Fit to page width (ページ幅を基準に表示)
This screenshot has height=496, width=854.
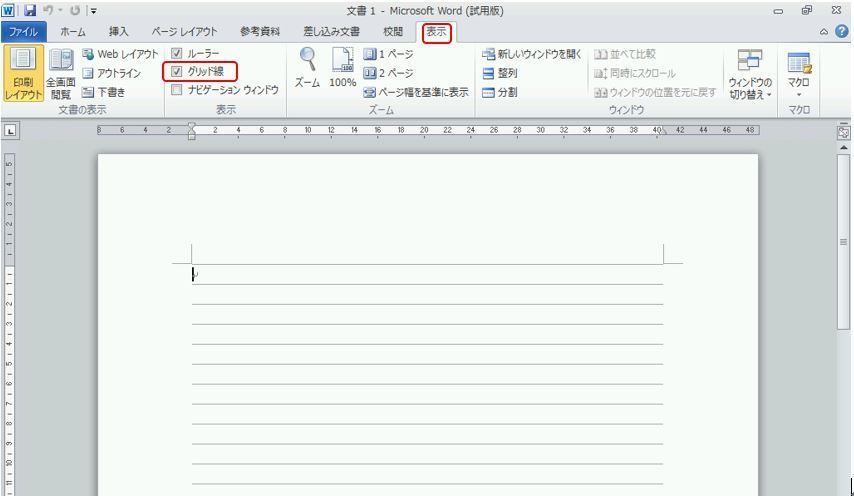[416, 92]
